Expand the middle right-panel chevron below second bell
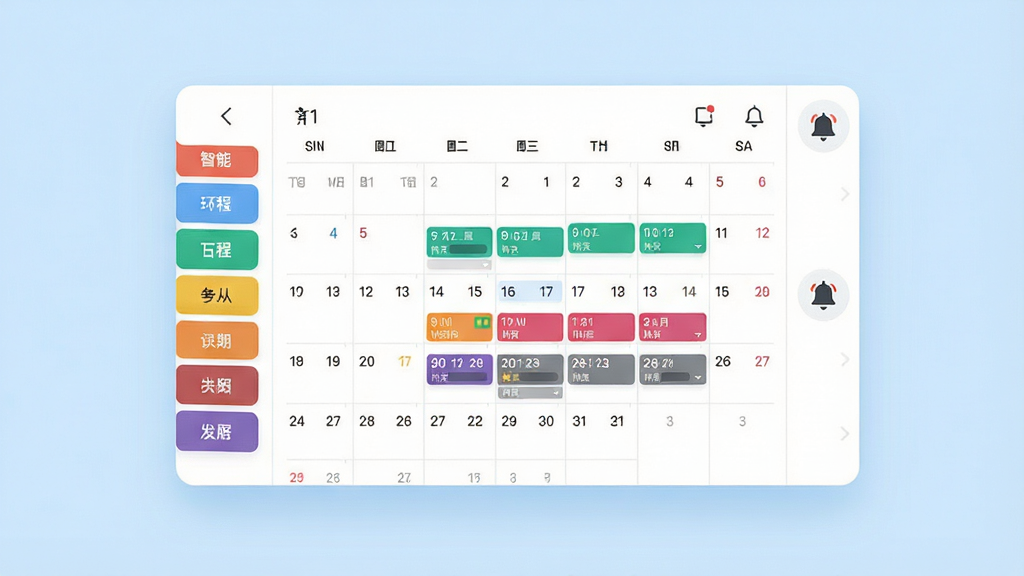1024x576 pixels. (x=844, y=359)
